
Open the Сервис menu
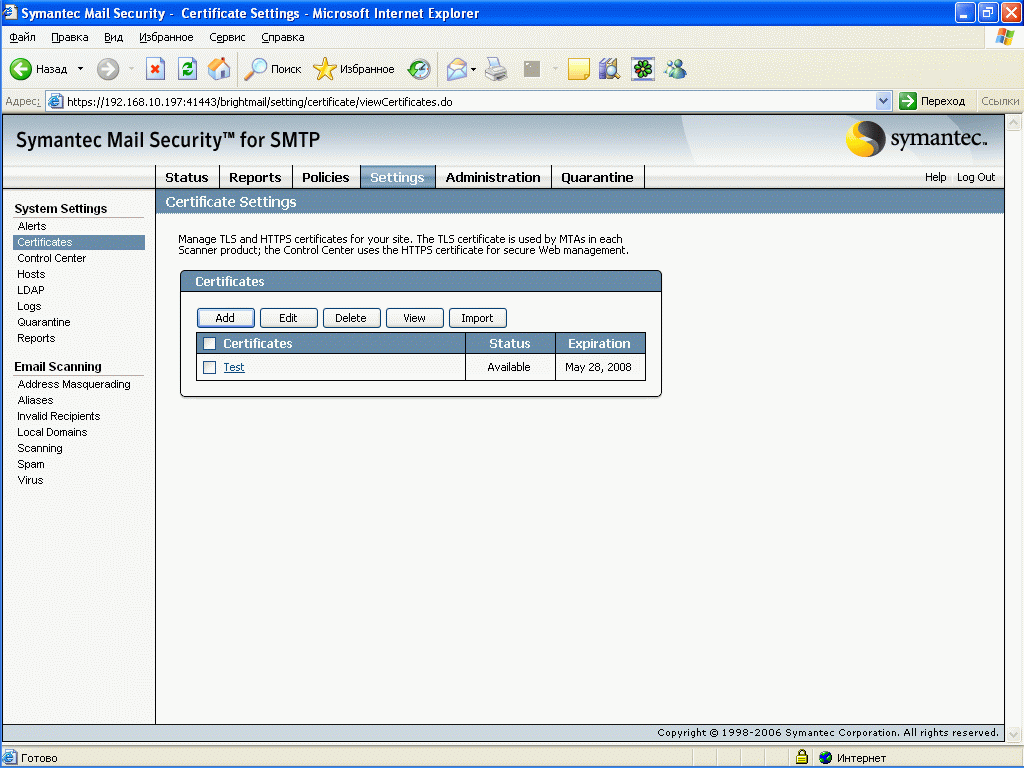tap(227, 37)
